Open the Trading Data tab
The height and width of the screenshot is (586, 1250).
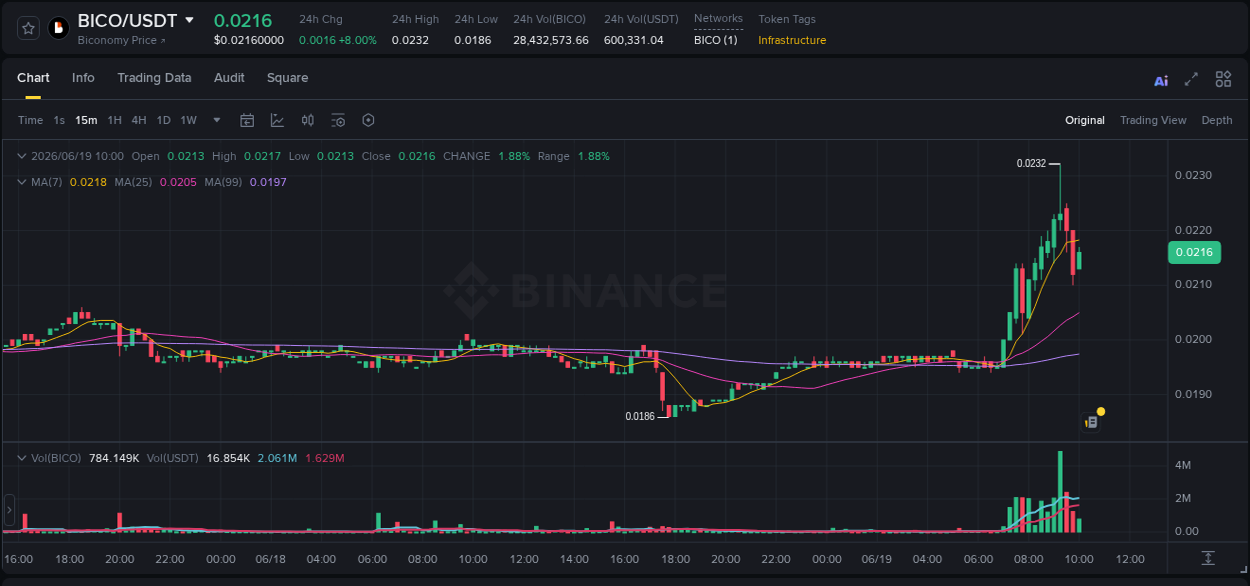tap(154, 78)
